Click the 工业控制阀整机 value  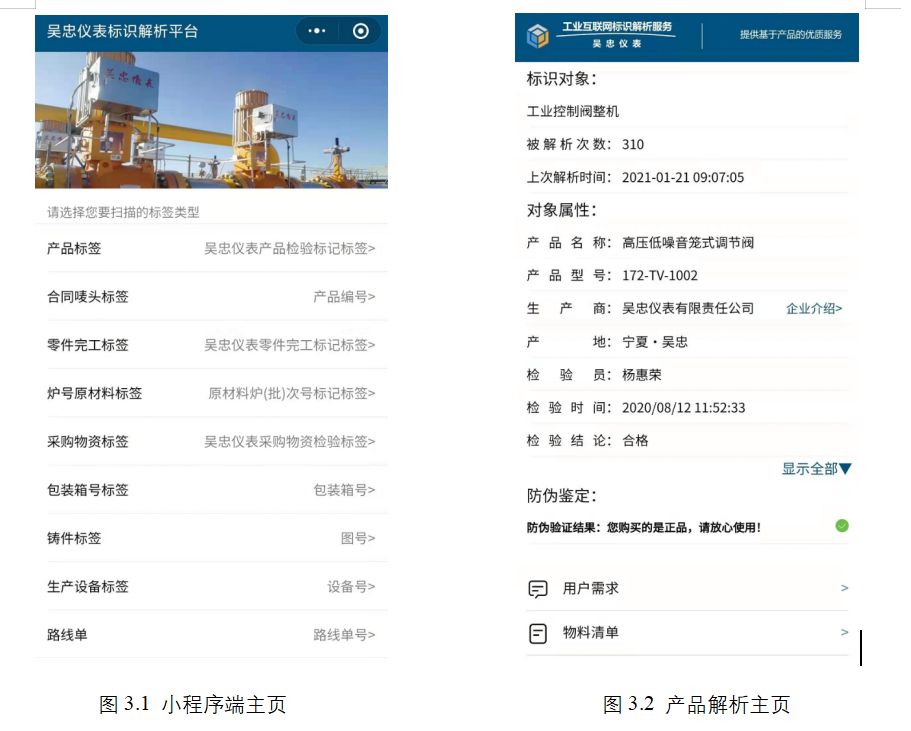(573, 111)
